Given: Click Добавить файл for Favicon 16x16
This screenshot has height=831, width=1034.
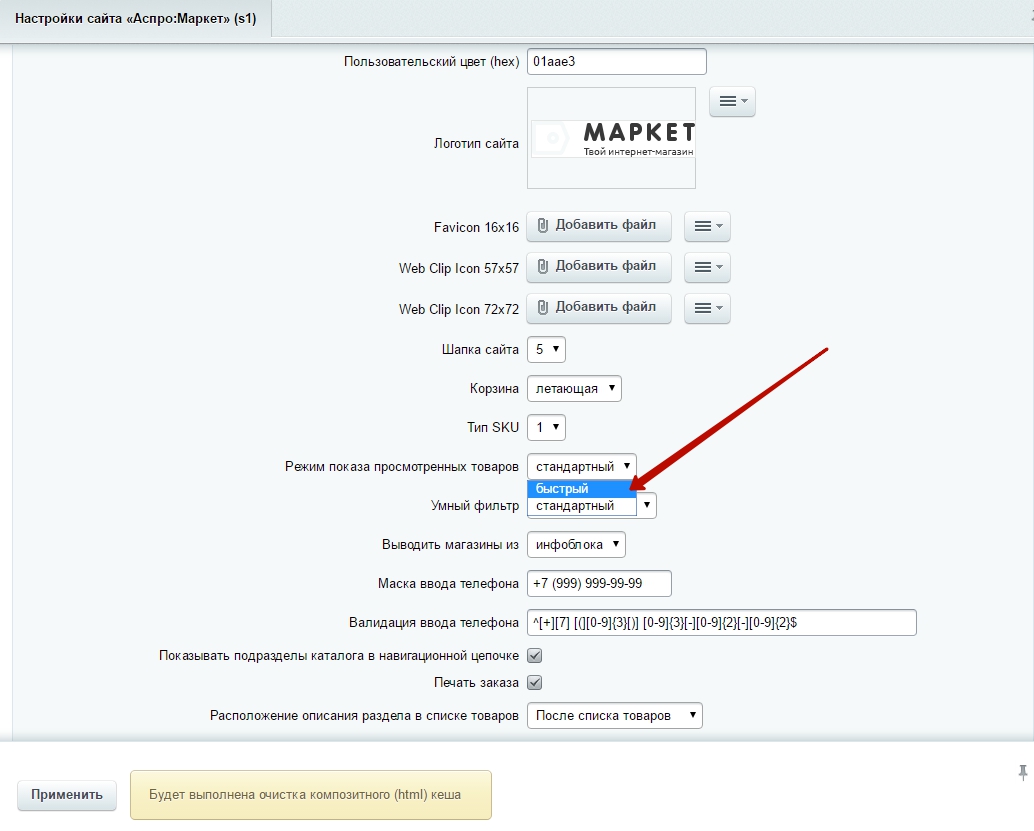Looking at the screenshot, I should pyautogui.click(x=598, y=226).
